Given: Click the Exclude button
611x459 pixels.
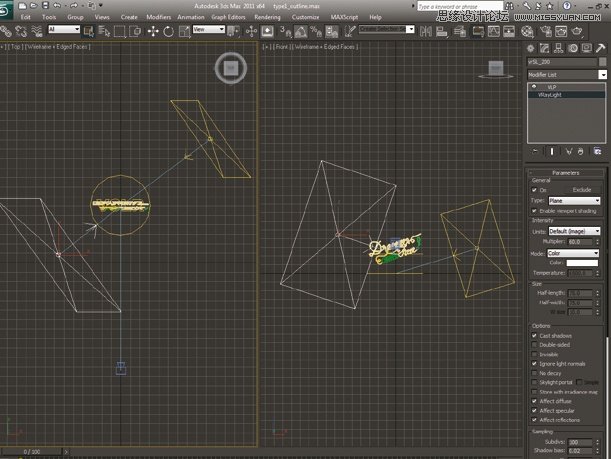Looking at the screenshot, I should [581, 189].
